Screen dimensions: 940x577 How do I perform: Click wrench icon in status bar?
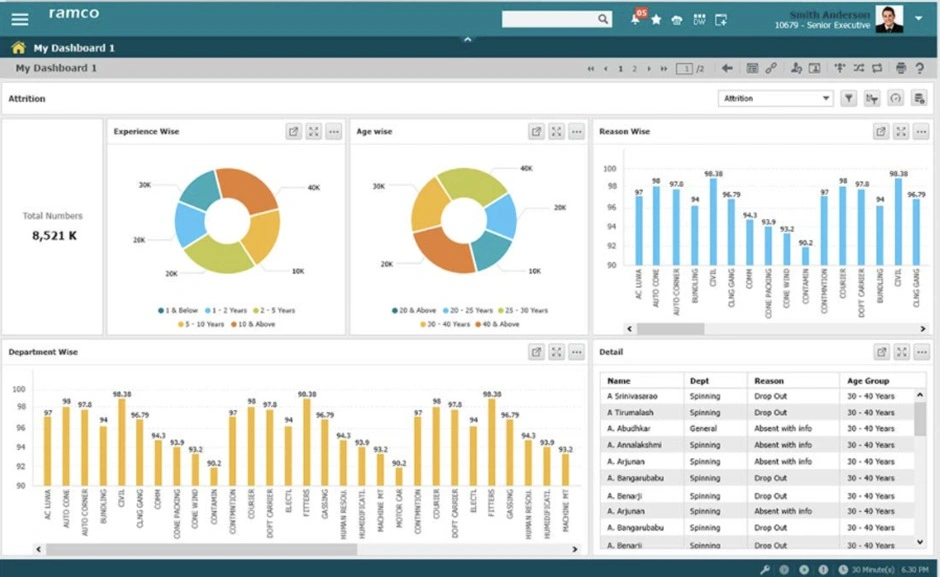[765, 569]
